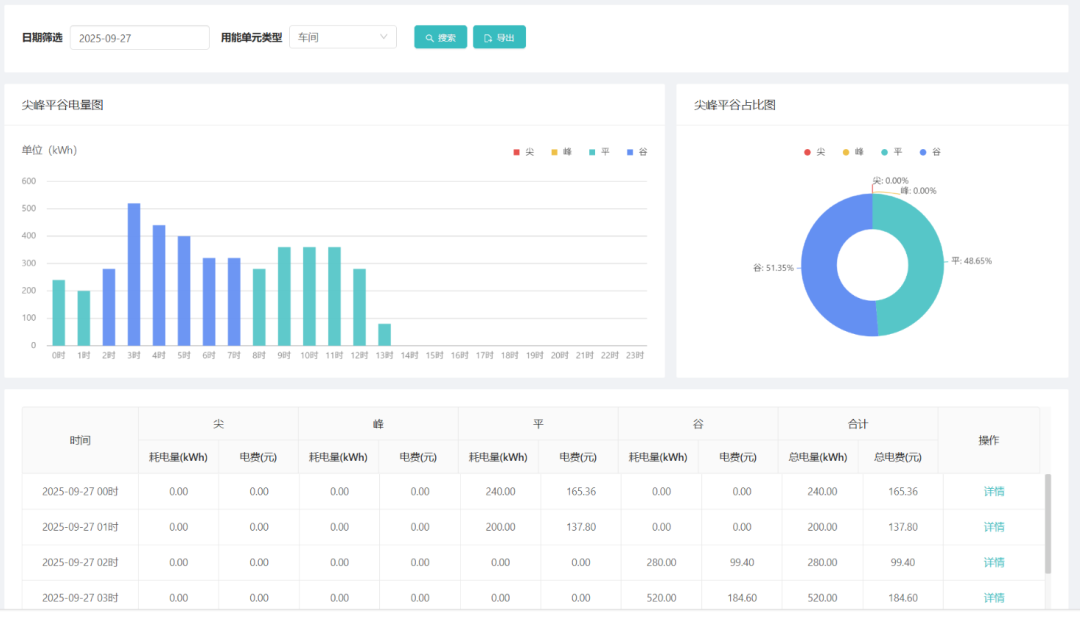Click the tallest bar at 3时
Viewport: 1080px width, 618px height.
point(134,275)
